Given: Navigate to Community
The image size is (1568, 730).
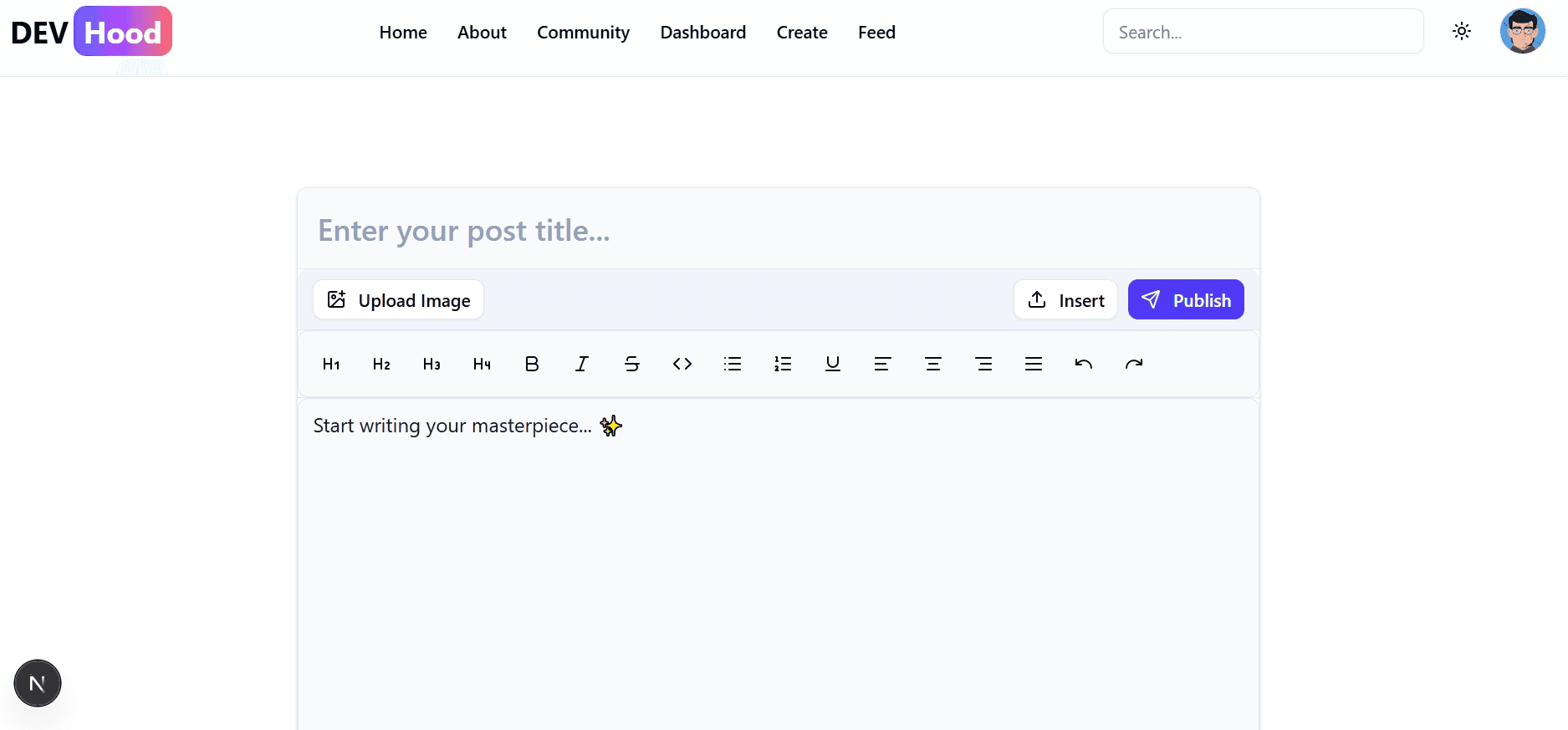Looking at the screenshot, I should (583, 32).
